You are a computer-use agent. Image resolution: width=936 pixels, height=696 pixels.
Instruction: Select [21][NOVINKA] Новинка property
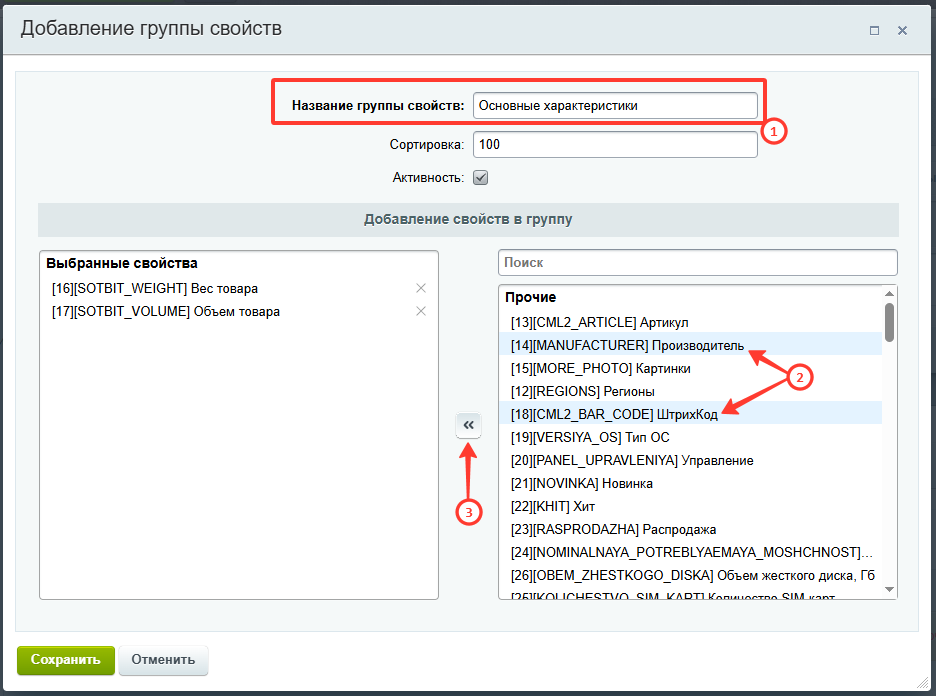(x=690, y=483)
